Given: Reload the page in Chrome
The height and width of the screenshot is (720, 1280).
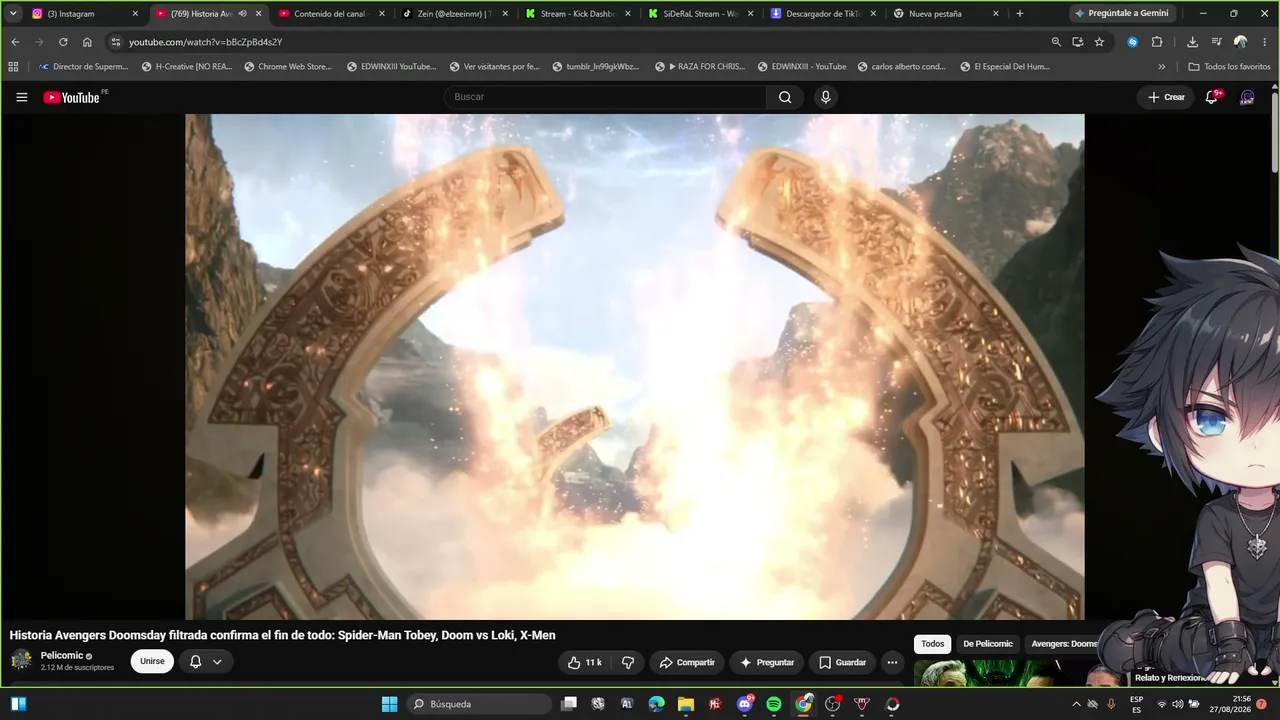Looking at the screenshot, I should pos(63,42).
